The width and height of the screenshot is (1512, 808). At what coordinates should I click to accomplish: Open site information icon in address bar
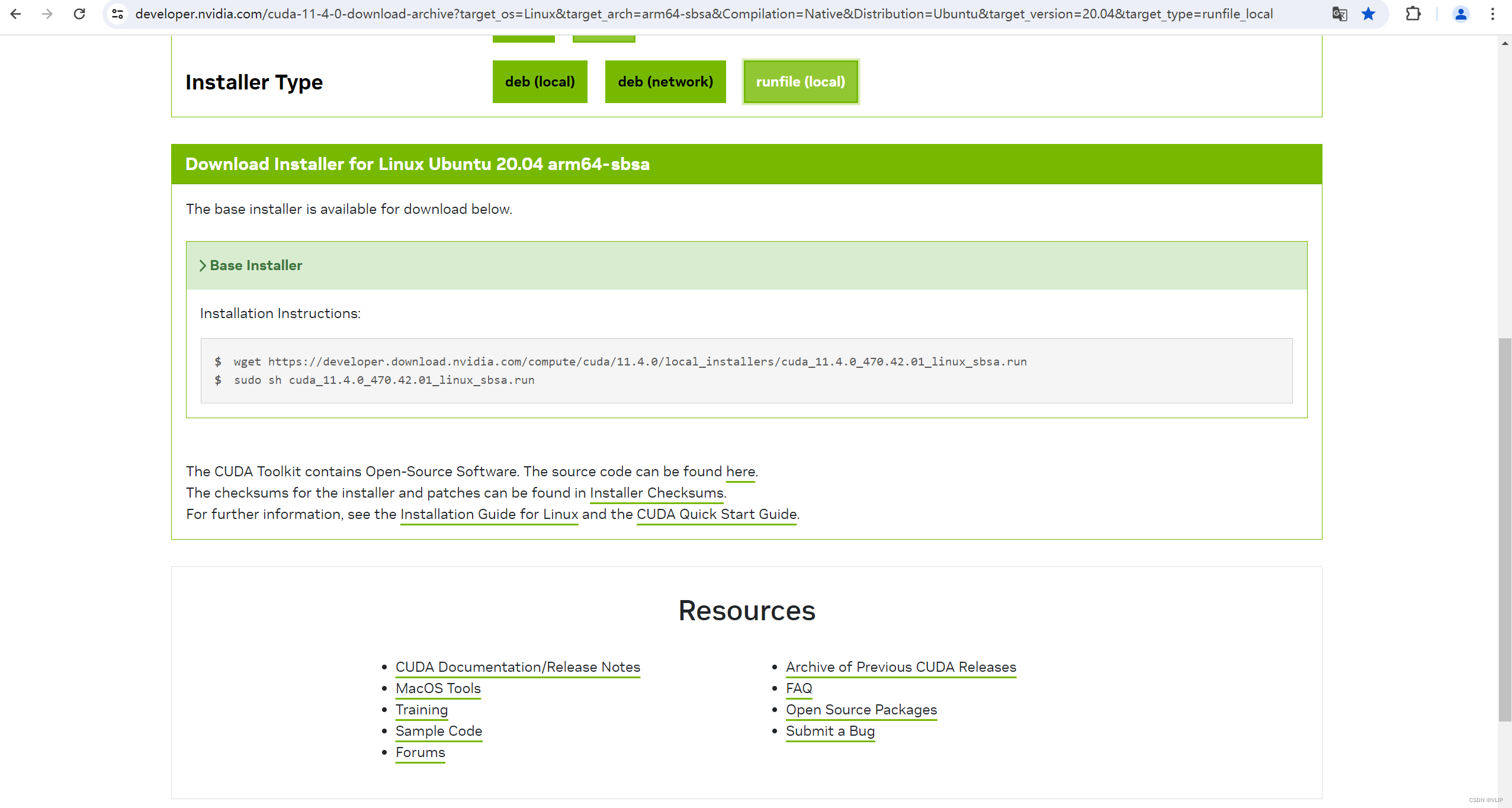(x=118, y=14)
